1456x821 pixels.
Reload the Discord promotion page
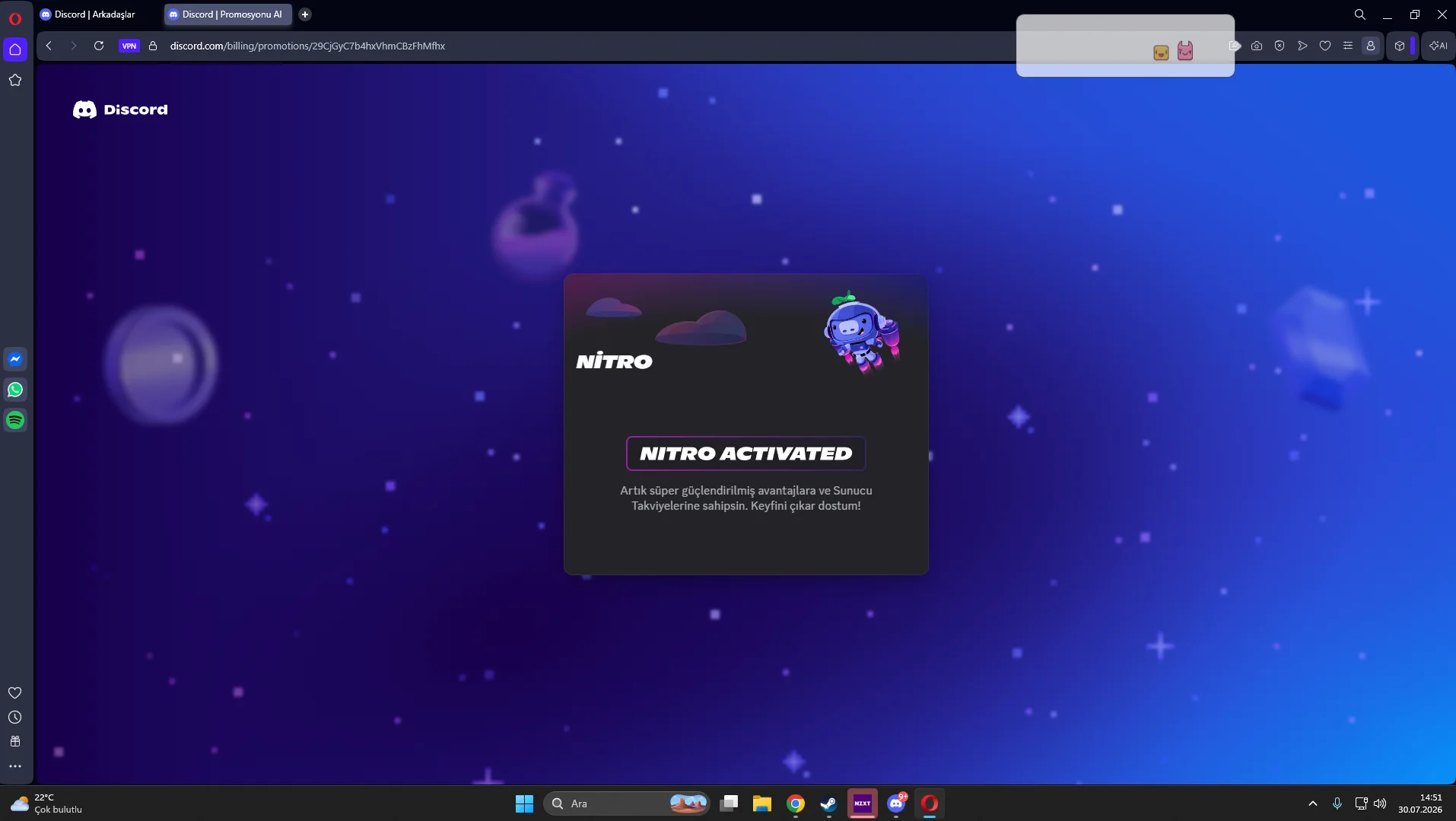point(99,46)
